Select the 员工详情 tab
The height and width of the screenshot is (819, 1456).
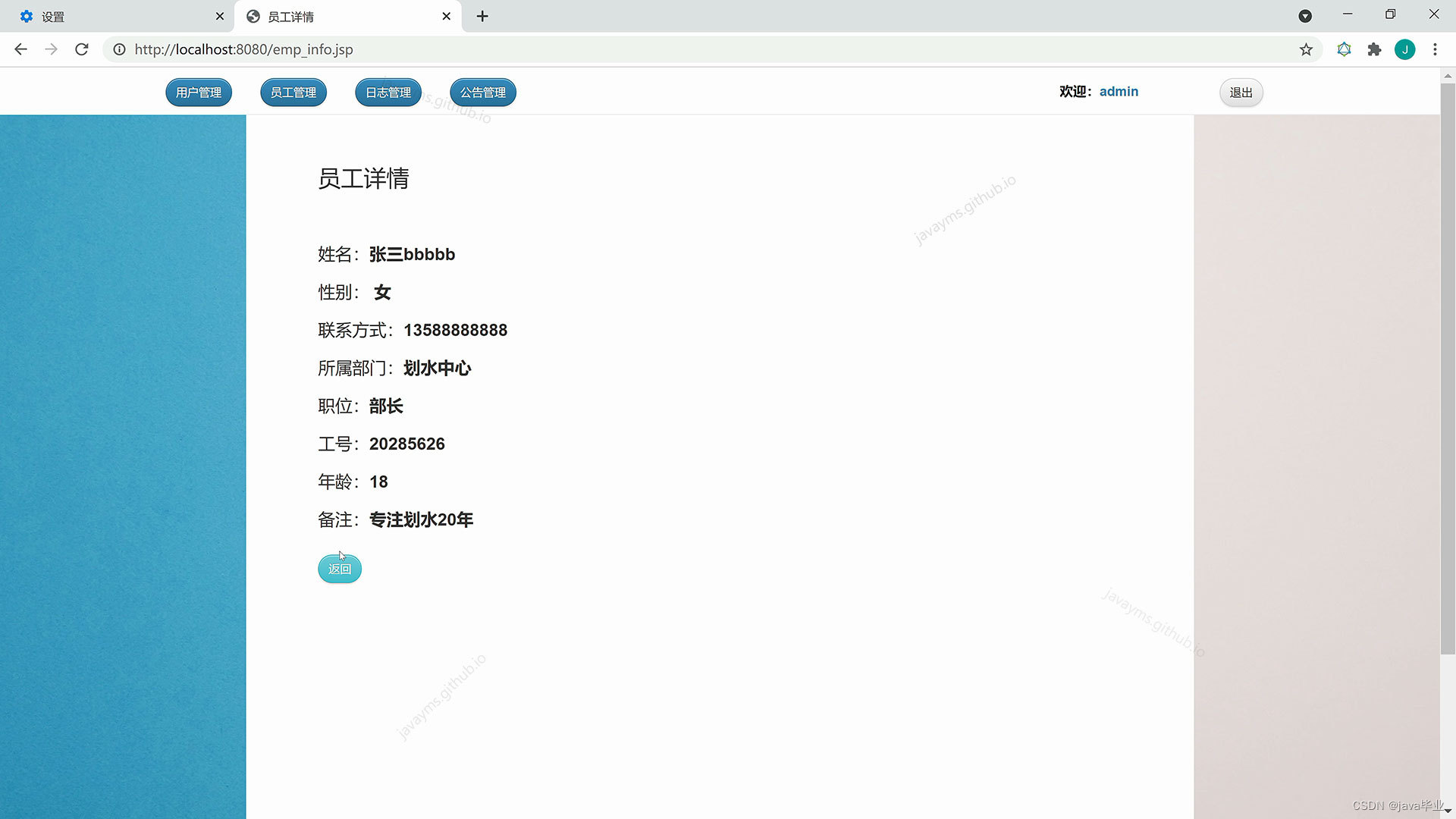point(348,16)
